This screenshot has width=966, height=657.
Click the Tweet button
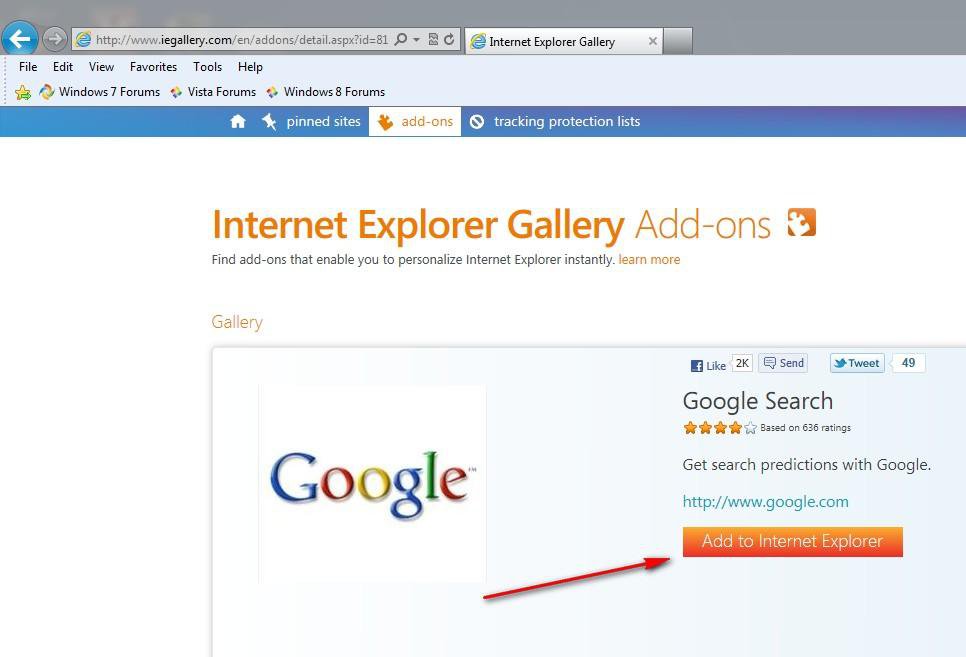point(857,363)
